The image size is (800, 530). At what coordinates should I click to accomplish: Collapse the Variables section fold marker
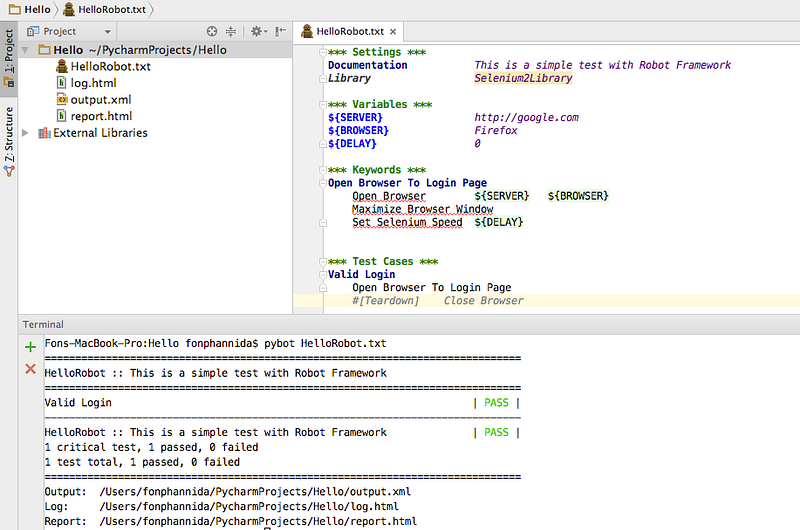(322, 105)
